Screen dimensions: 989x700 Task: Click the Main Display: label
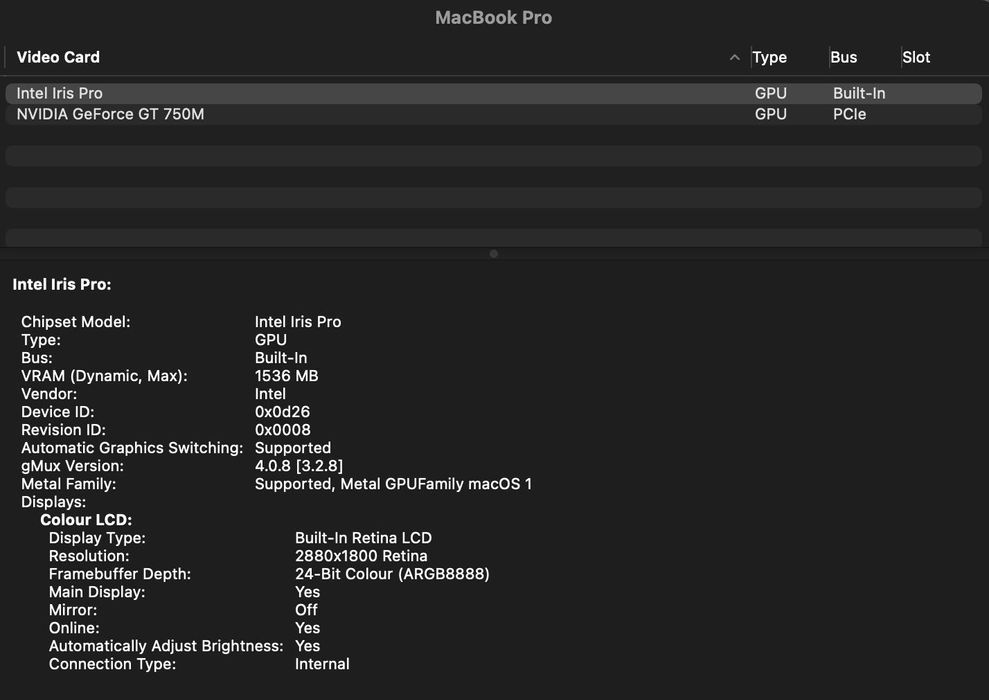tap(97, 592)
